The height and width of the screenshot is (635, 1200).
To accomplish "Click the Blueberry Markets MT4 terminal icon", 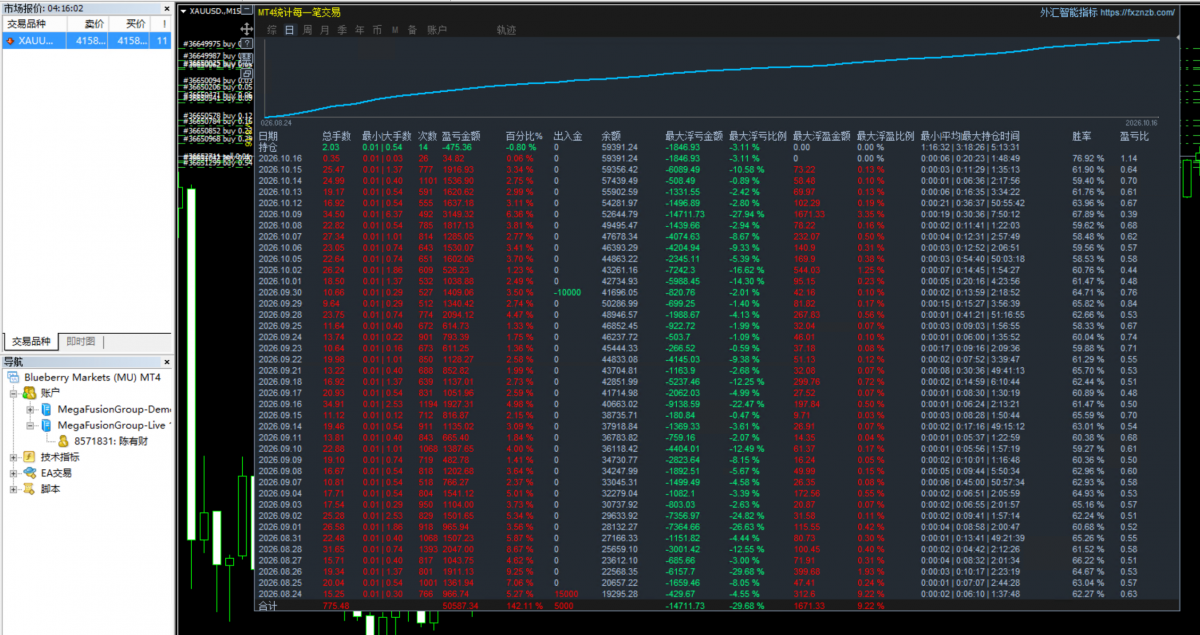I will (x=11, y=377).
